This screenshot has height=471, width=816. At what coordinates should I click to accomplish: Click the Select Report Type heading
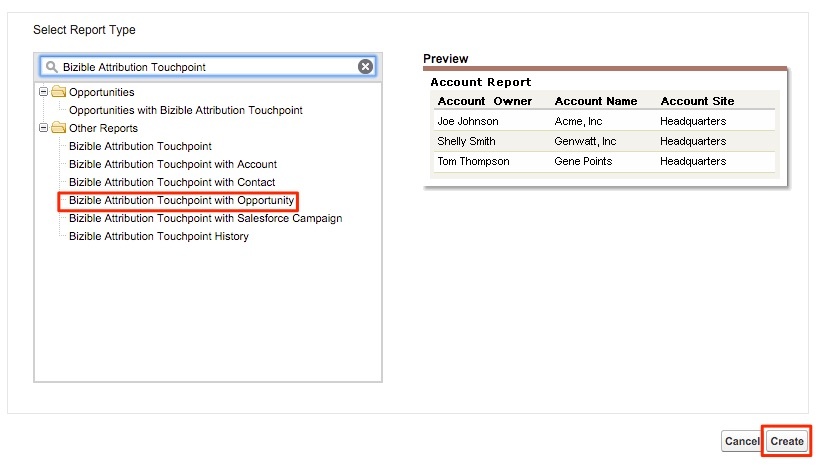(x=84, y=30)
